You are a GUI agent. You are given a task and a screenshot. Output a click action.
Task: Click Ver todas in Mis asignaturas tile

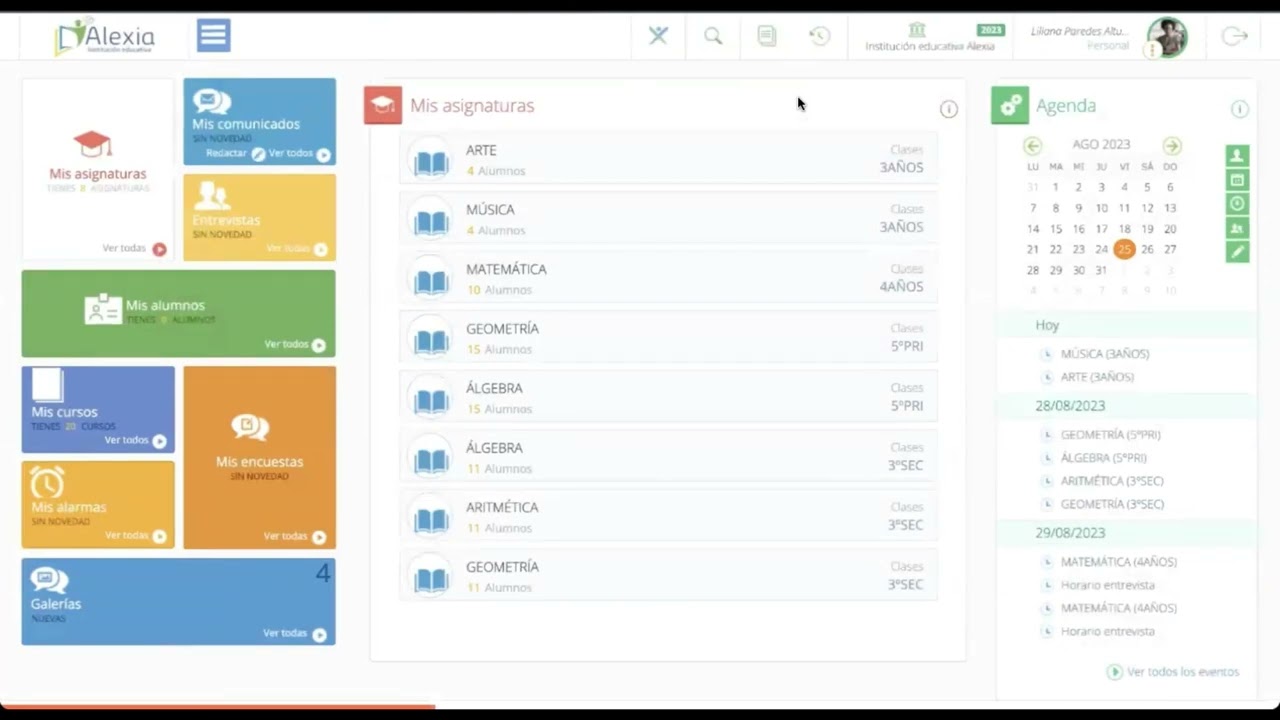point(134,248)
